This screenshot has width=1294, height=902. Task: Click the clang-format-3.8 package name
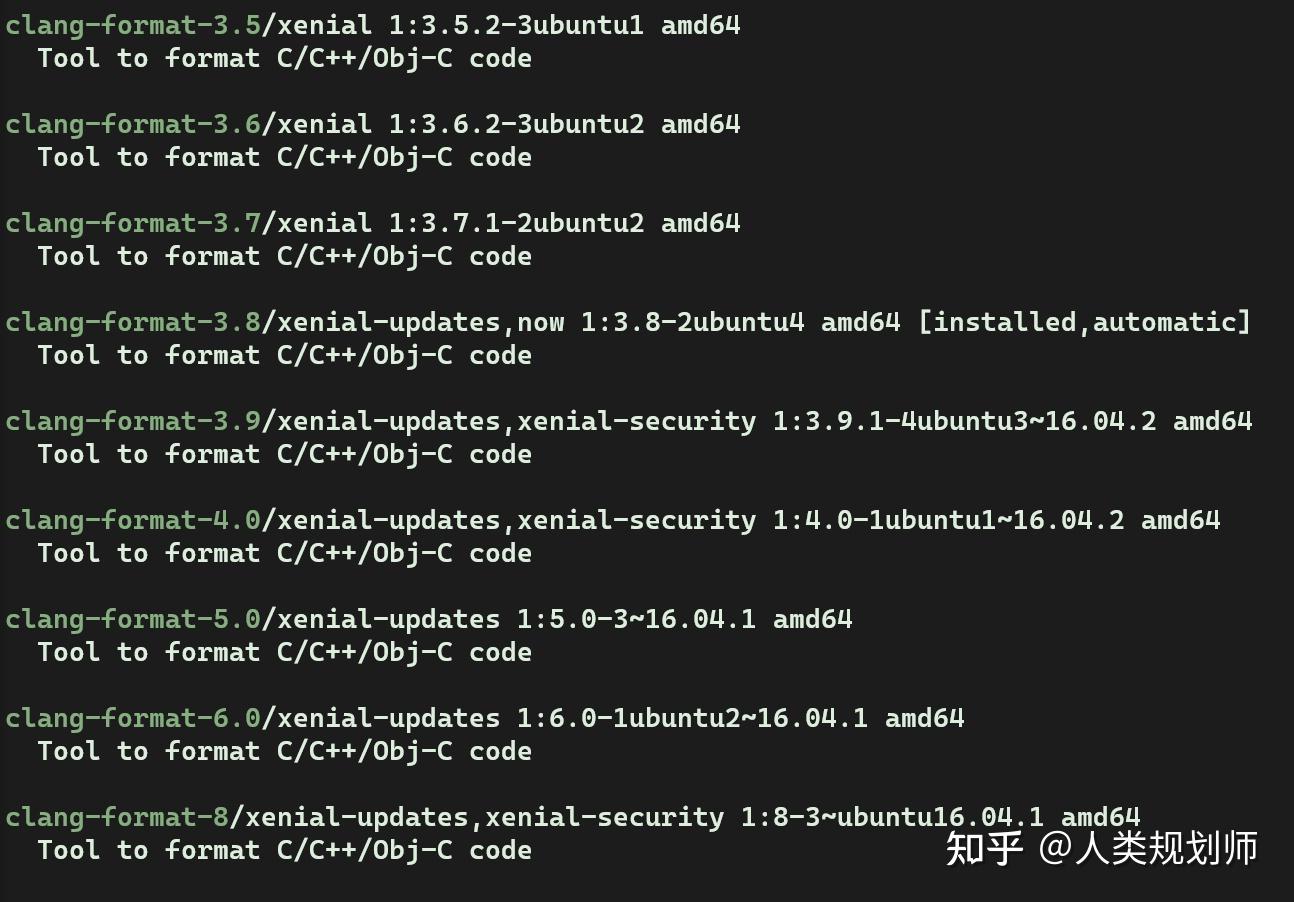(133, 323)
